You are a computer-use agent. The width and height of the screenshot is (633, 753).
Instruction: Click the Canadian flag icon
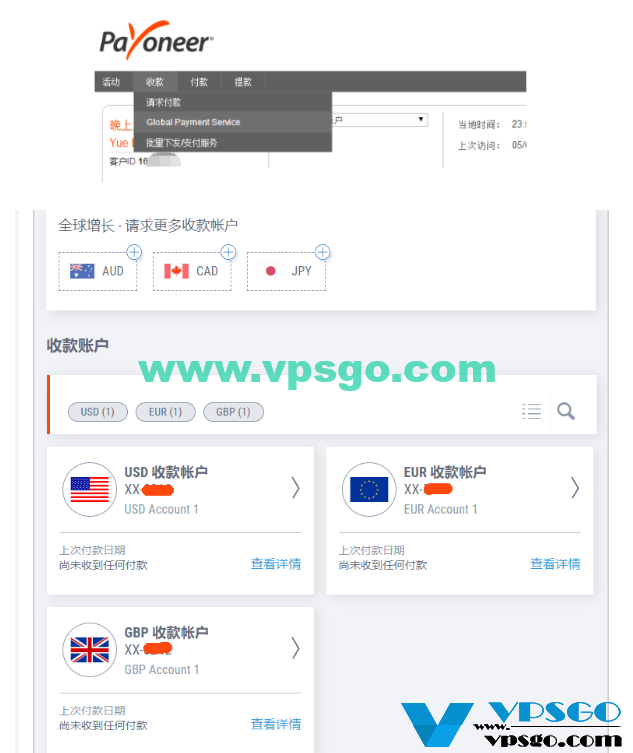coord(176,271)
